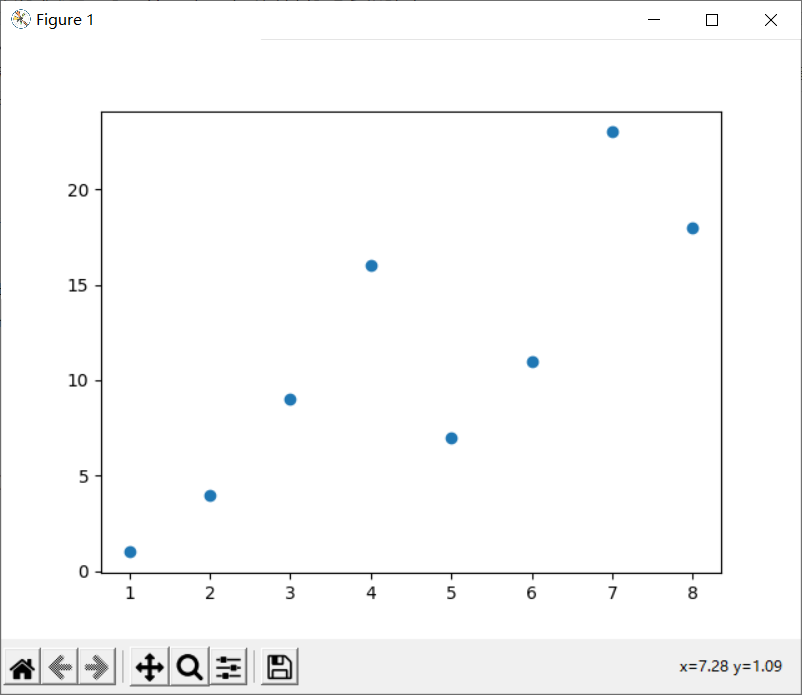Click the matplotlib window icon in title bar
Image resolution: width=802 pixels, height=695 pixels.
(20, 19)
